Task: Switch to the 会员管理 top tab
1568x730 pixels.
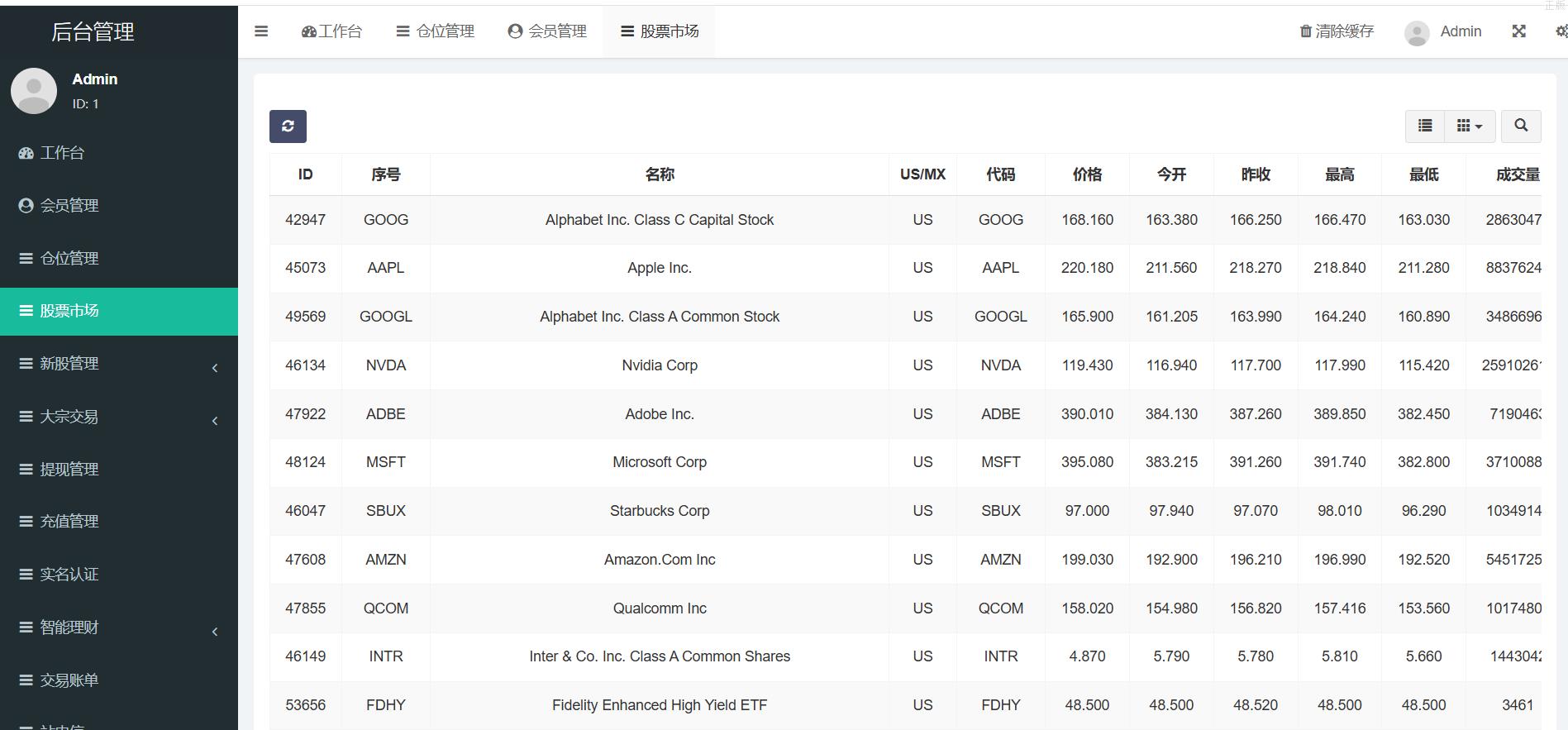Action: (547, 31)
